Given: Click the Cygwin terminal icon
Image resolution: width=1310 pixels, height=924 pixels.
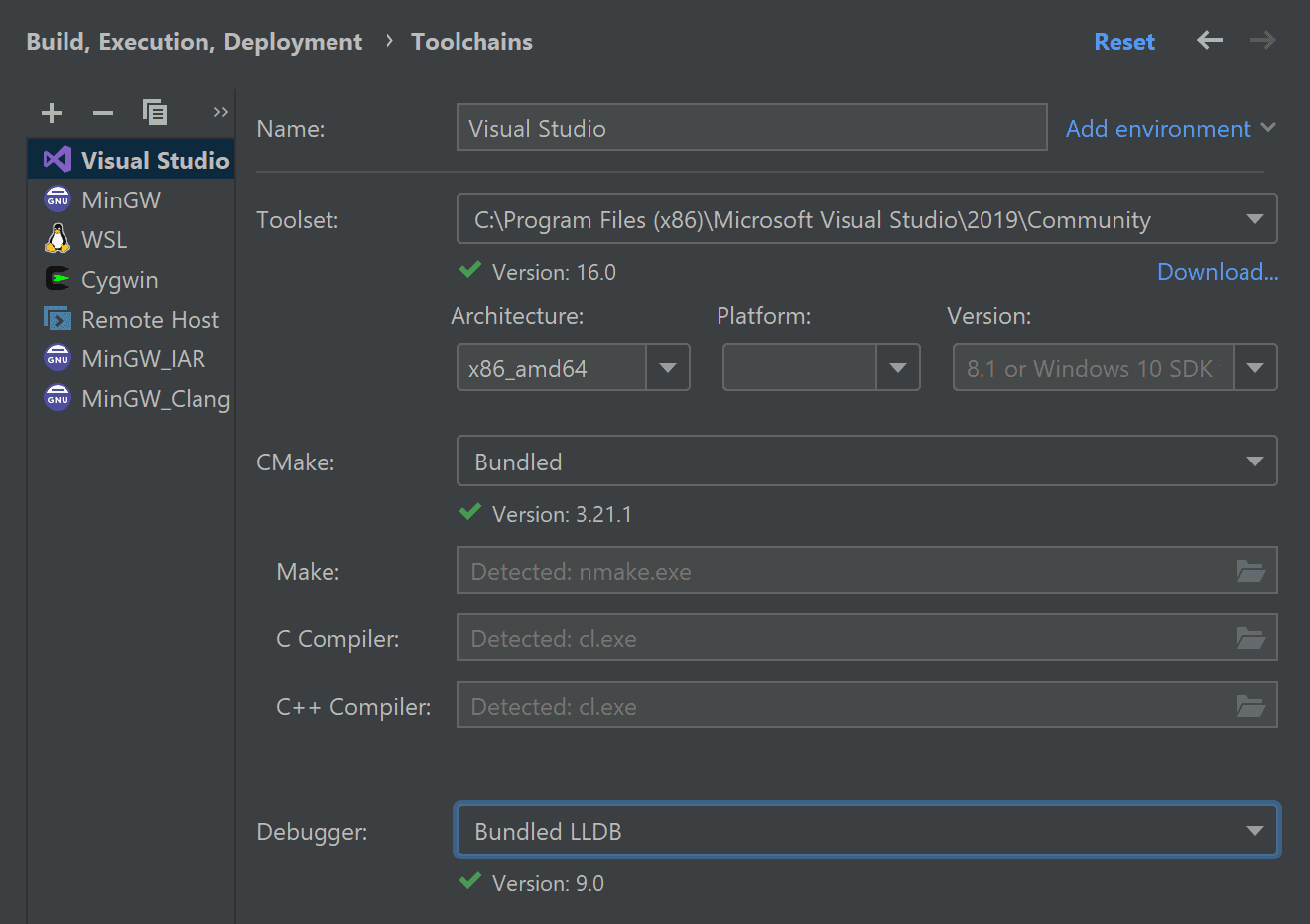Looking at the screenshot, I should [58, 279].
